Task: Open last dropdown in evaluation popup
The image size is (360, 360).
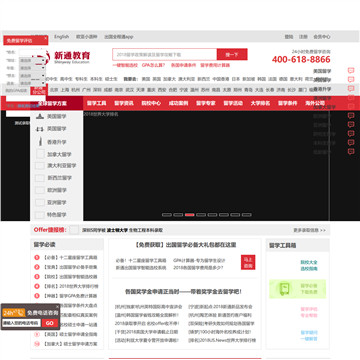Action: click(x=32, y=83)
